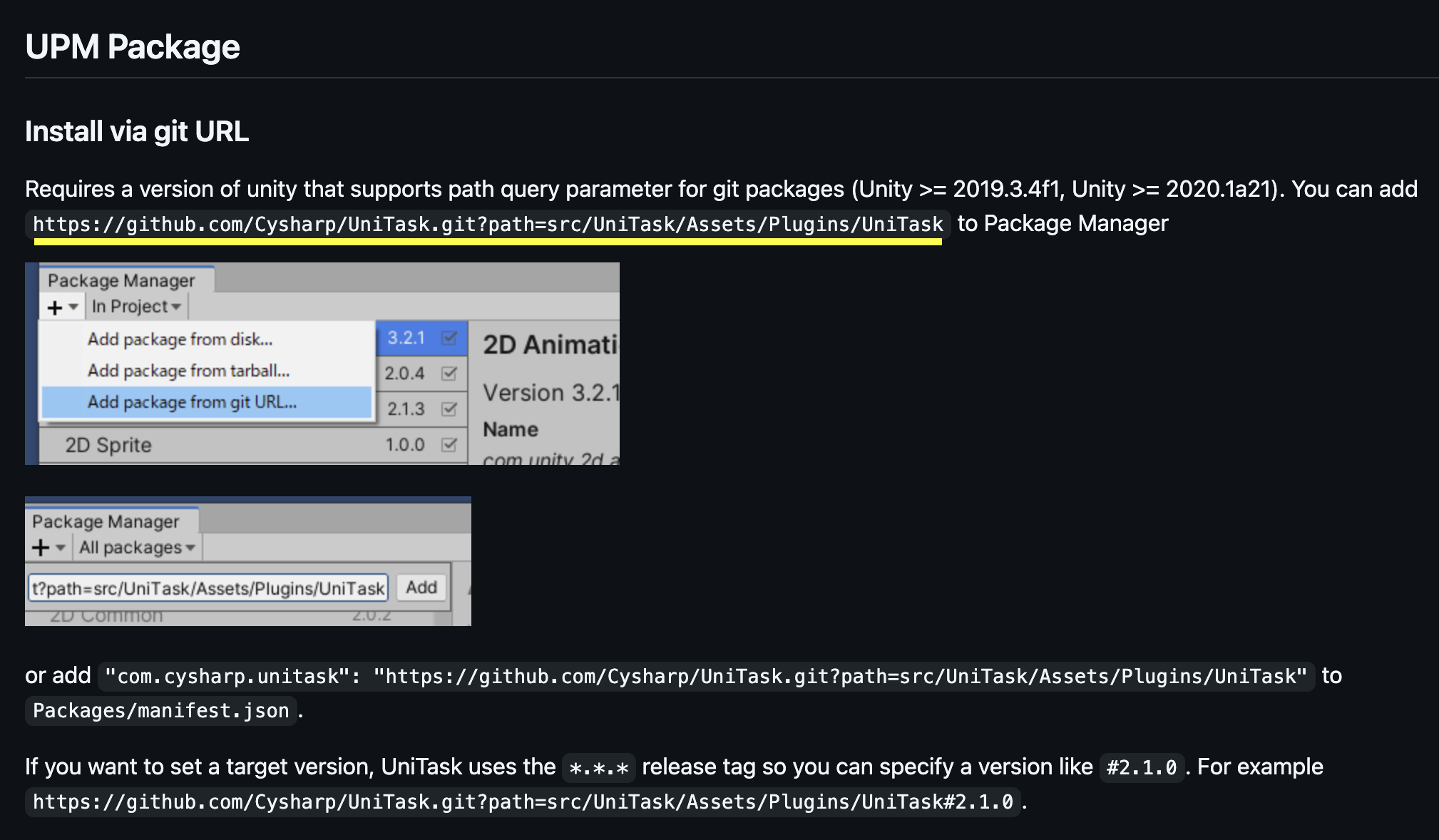Choose Add package from git URL...
The image size is (1439, 840).
pyautogui.click(x=192, y=402)
